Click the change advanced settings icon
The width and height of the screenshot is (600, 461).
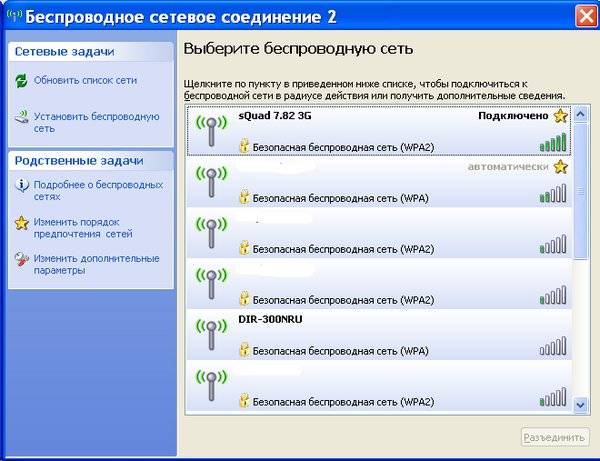tap(22, 260)
